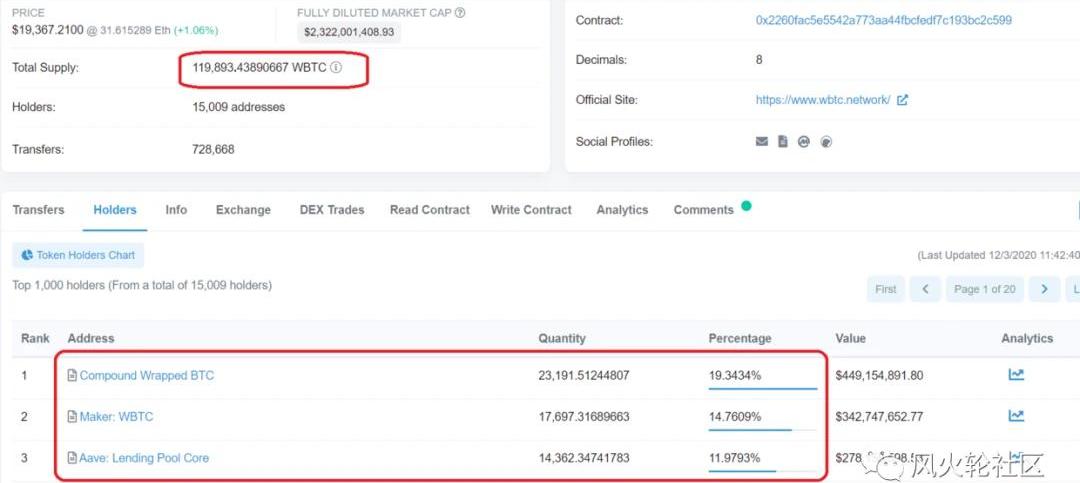Click the total supply value 119,893.43890667 WBTC
1080x483 pixels.
[x=260, y=68]
